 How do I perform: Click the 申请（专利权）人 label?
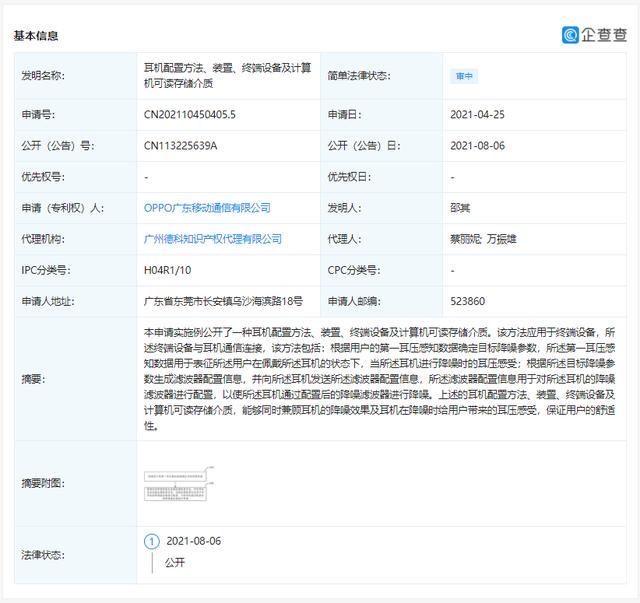point(62,208)
